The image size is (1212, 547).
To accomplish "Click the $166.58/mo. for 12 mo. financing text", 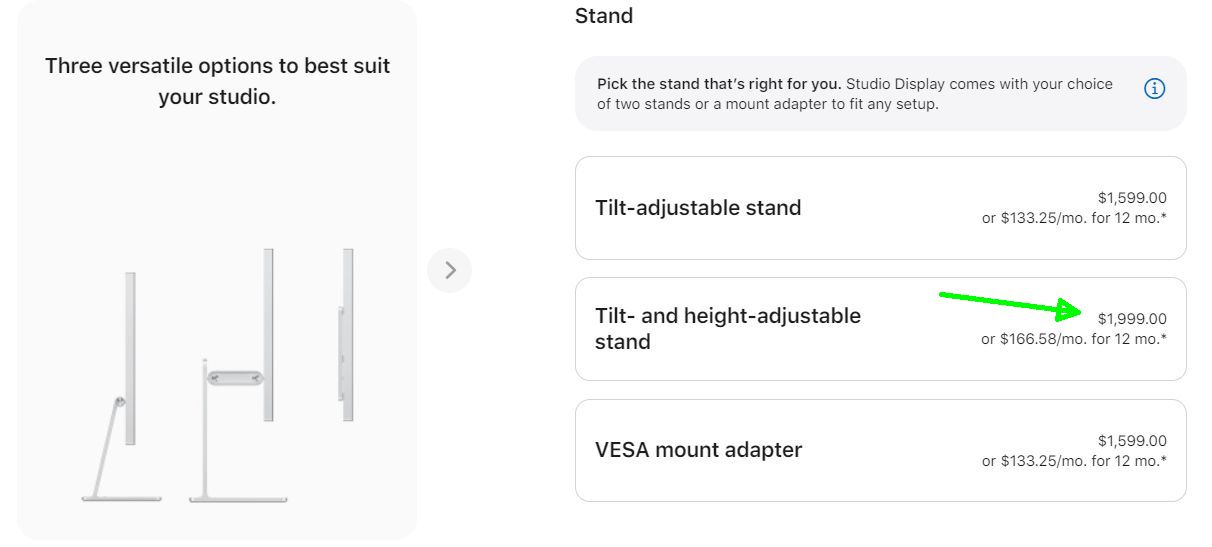I will tap(1074, 339).
